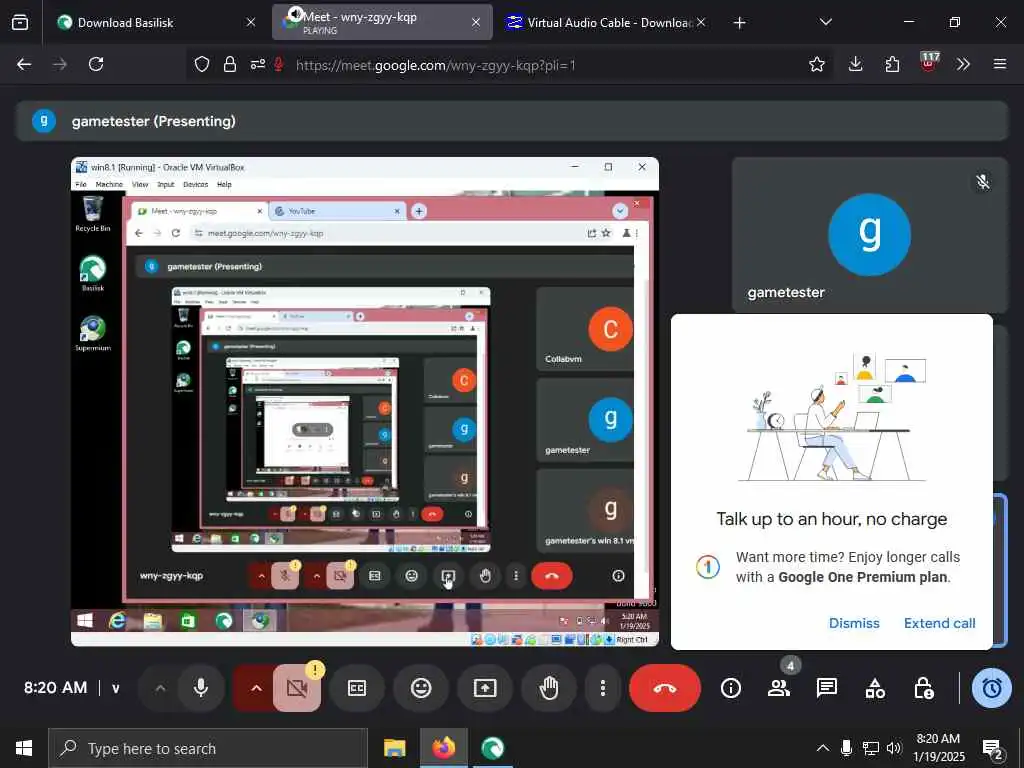Viewport: 1024px width, 768px height.
Task: Turn on the camera in Meet toolbar
Action: point(297,688)
